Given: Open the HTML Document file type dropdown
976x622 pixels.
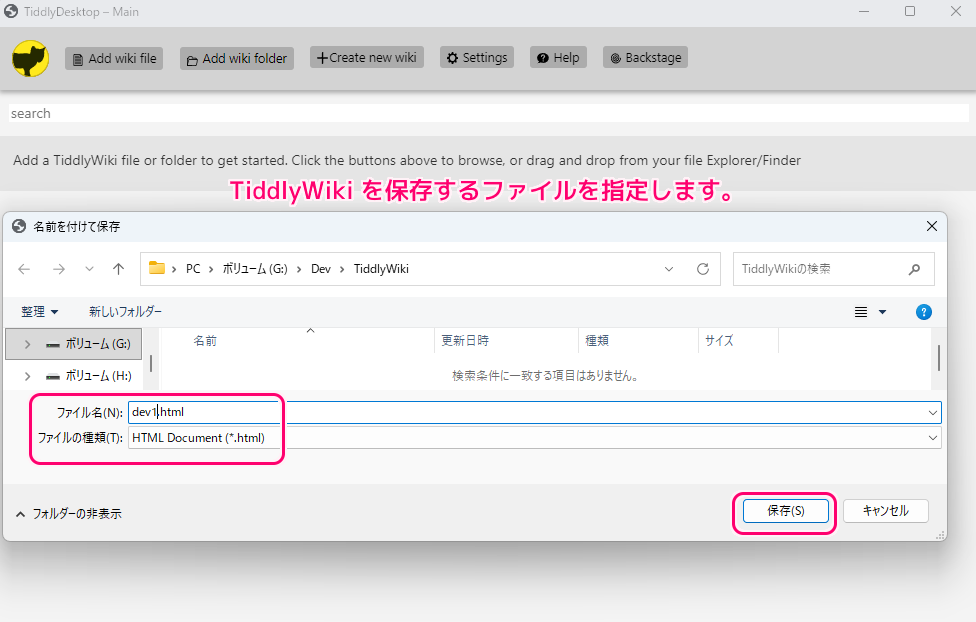Looking at the screenshot, I should click(x=931, y=437).
